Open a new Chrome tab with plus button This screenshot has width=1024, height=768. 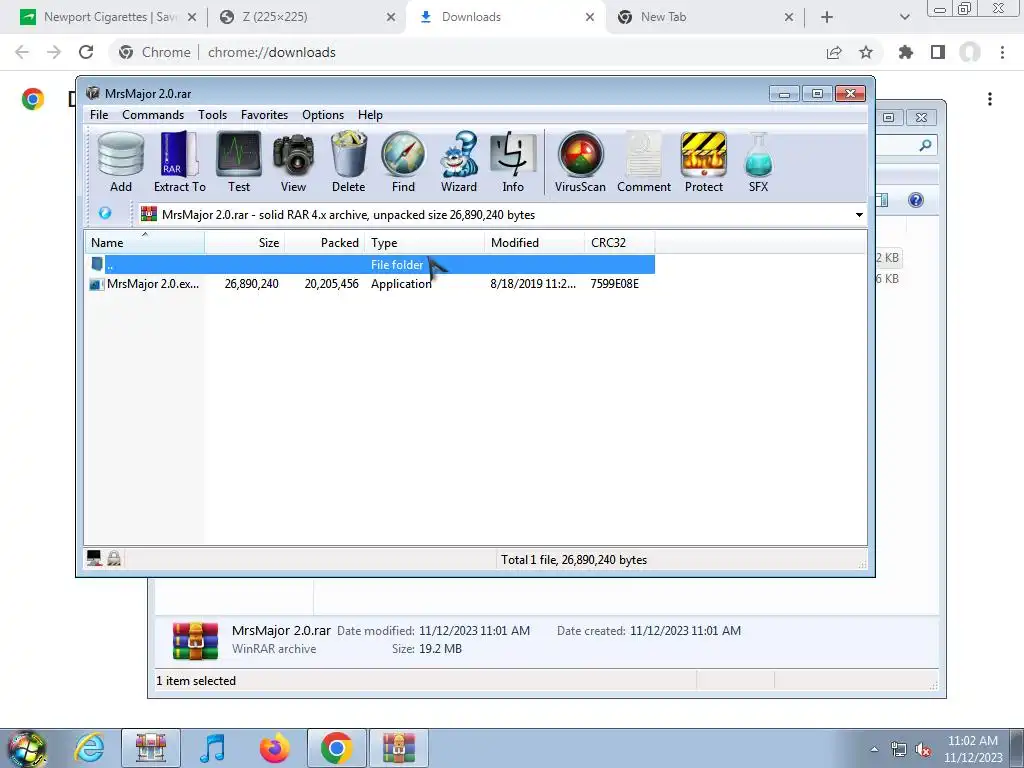(827, 17)
